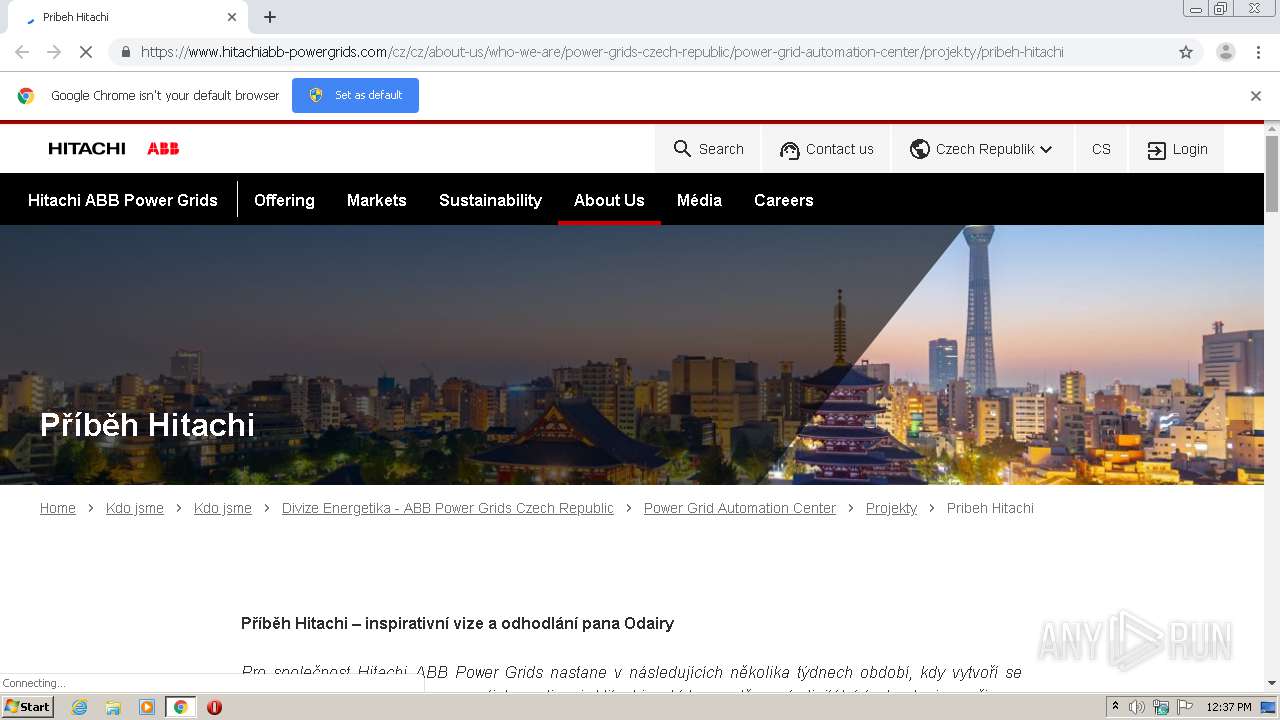Open the Windows Start menu

tap(28, 707)
